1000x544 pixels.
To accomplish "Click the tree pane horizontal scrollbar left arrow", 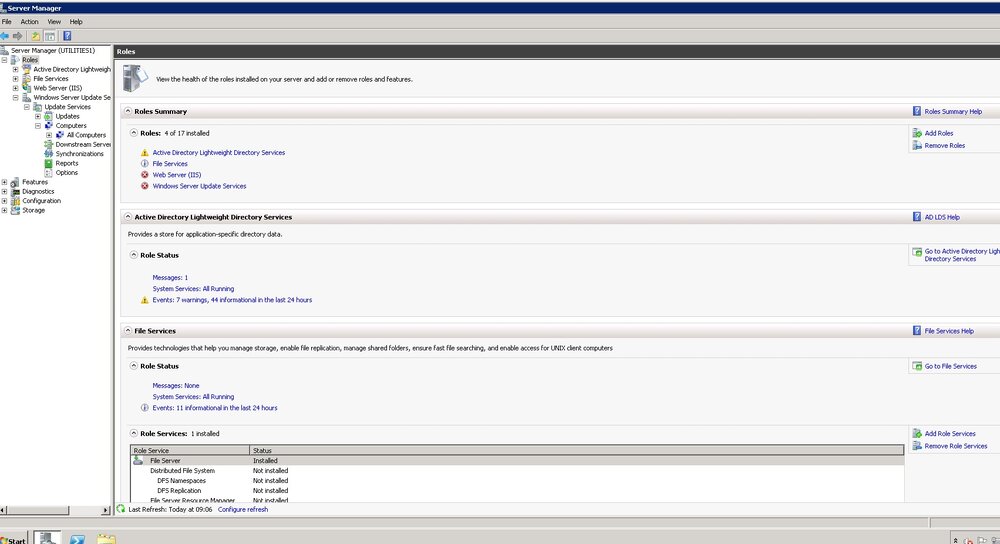I will pos(4,510).
